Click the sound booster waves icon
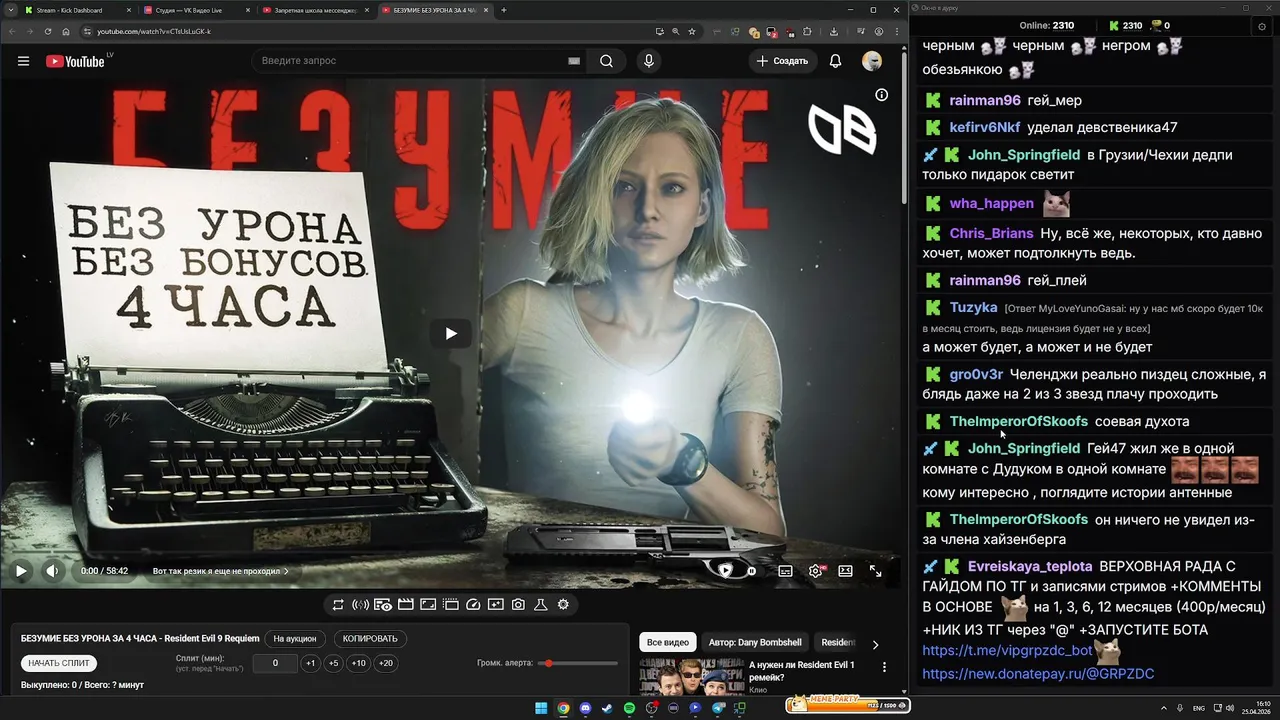Screen dimensions: 1280x720 point(360,604)
